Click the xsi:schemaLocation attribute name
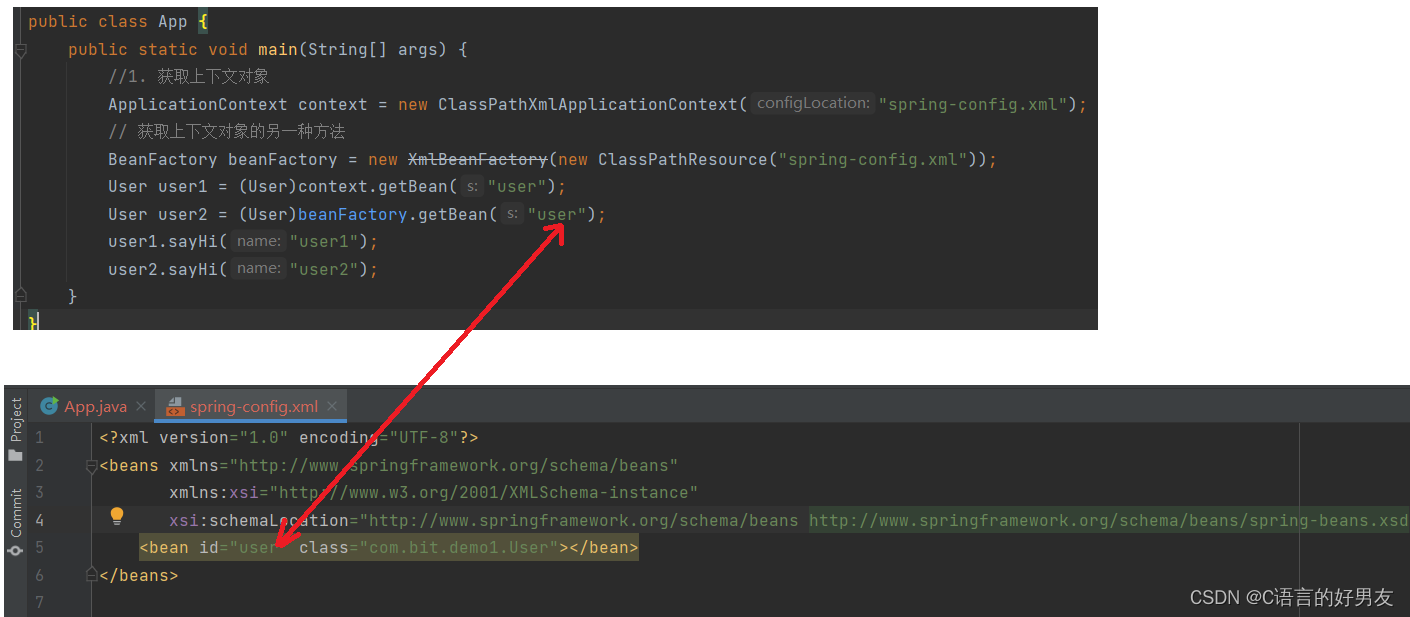This screenshot has width=1410, height=617. point(259,520)
